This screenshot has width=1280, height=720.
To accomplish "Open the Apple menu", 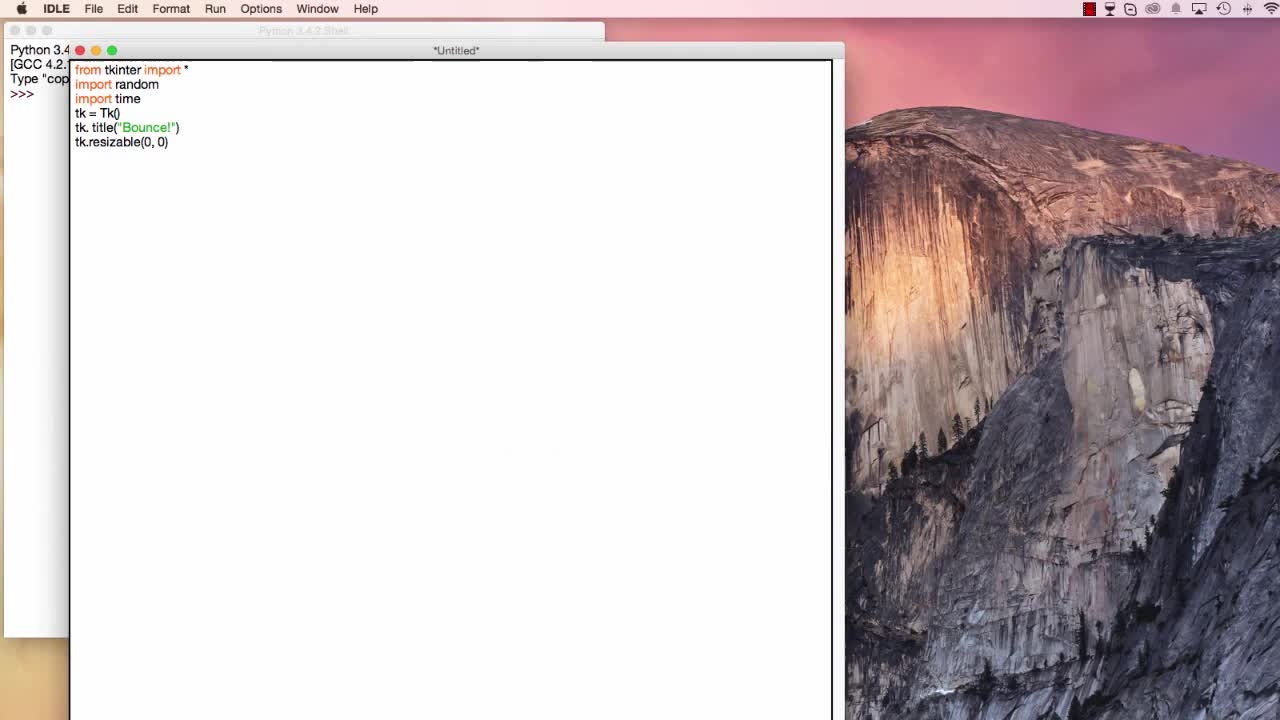I will tap(21, 9).
